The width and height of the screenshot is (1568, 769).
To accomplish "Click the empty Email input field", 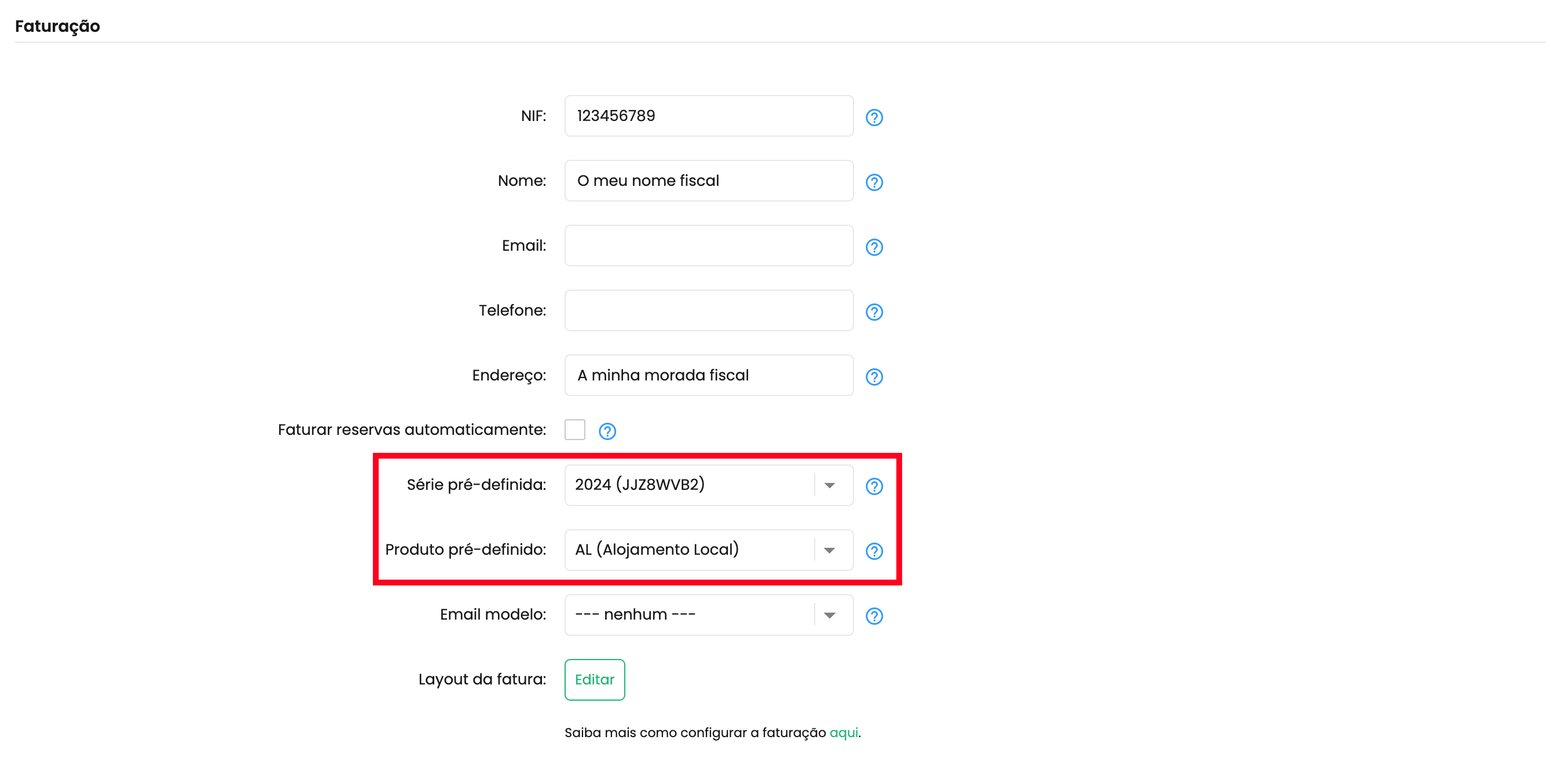I will (x=709, y=246).
